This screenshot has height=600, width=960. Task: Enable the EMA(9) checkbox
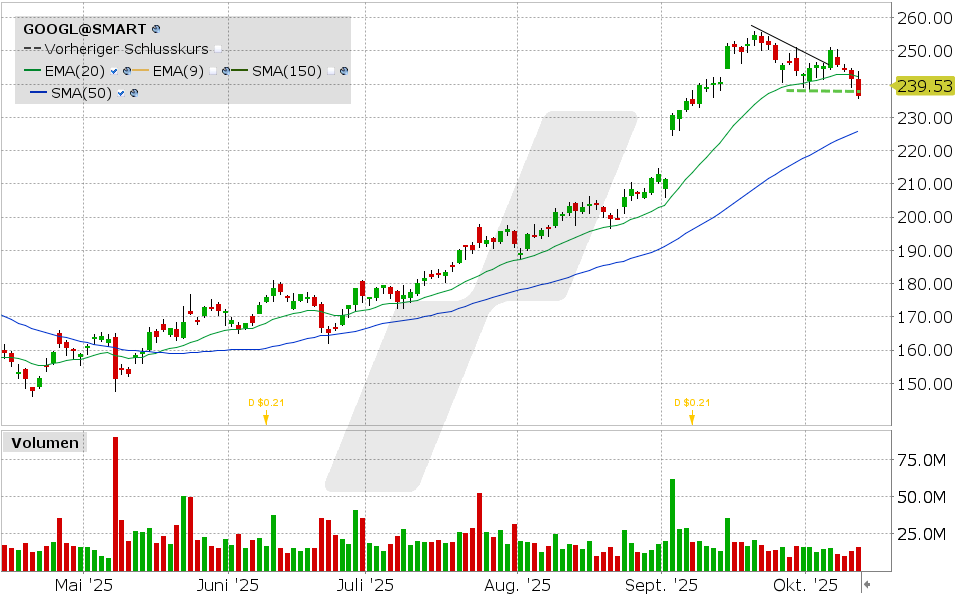[x=214, y=71]
